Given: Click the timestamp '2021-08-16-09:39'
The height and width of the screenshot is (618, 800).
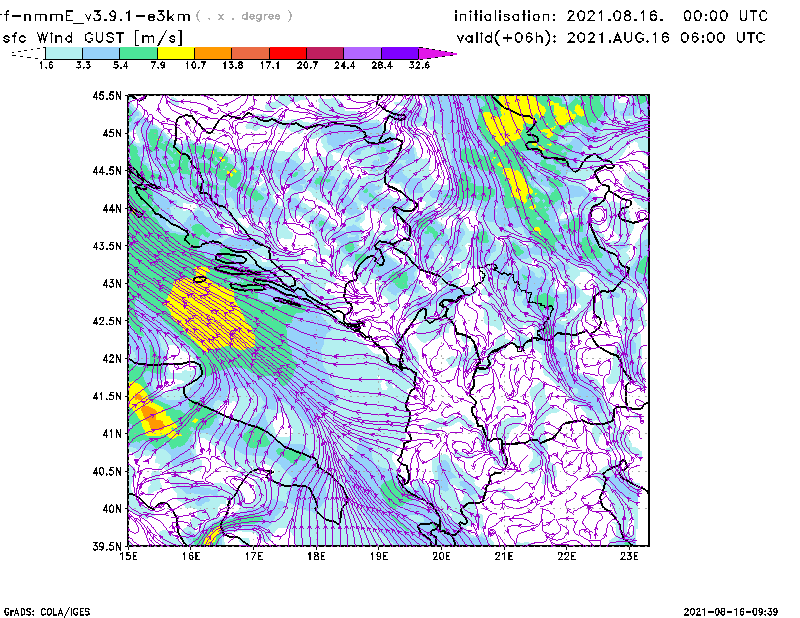Looking at the screenshot, I should pos(731,611).
